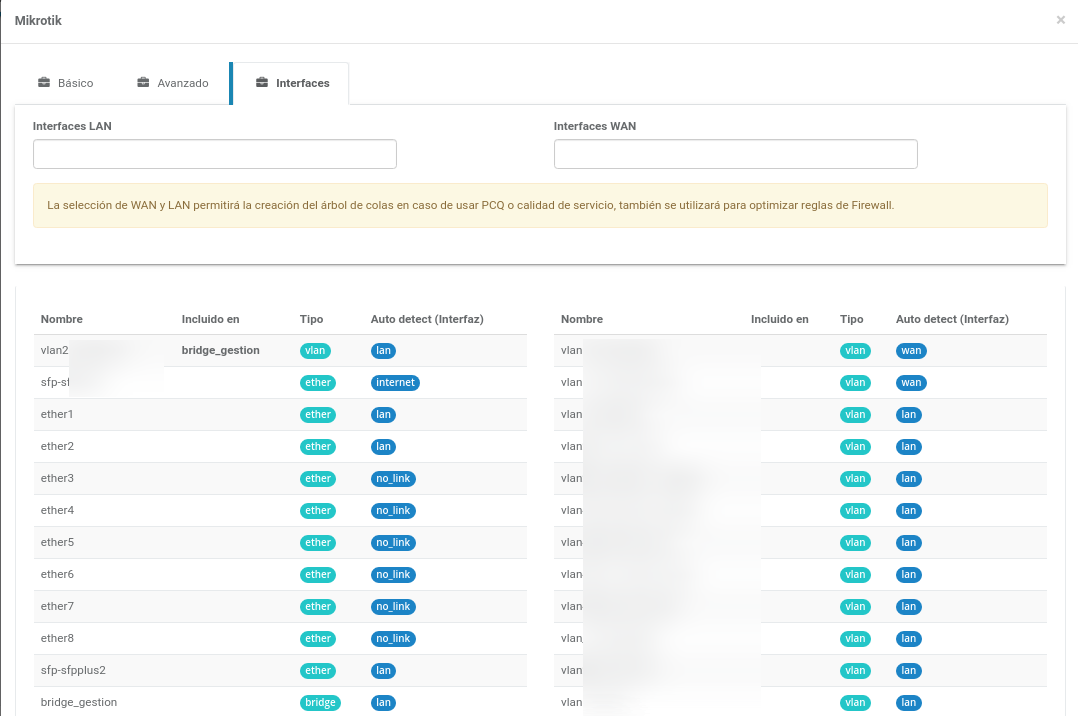
Task: Click the lan badge in bridge_gestion row
Action: [x=384, y=703]
